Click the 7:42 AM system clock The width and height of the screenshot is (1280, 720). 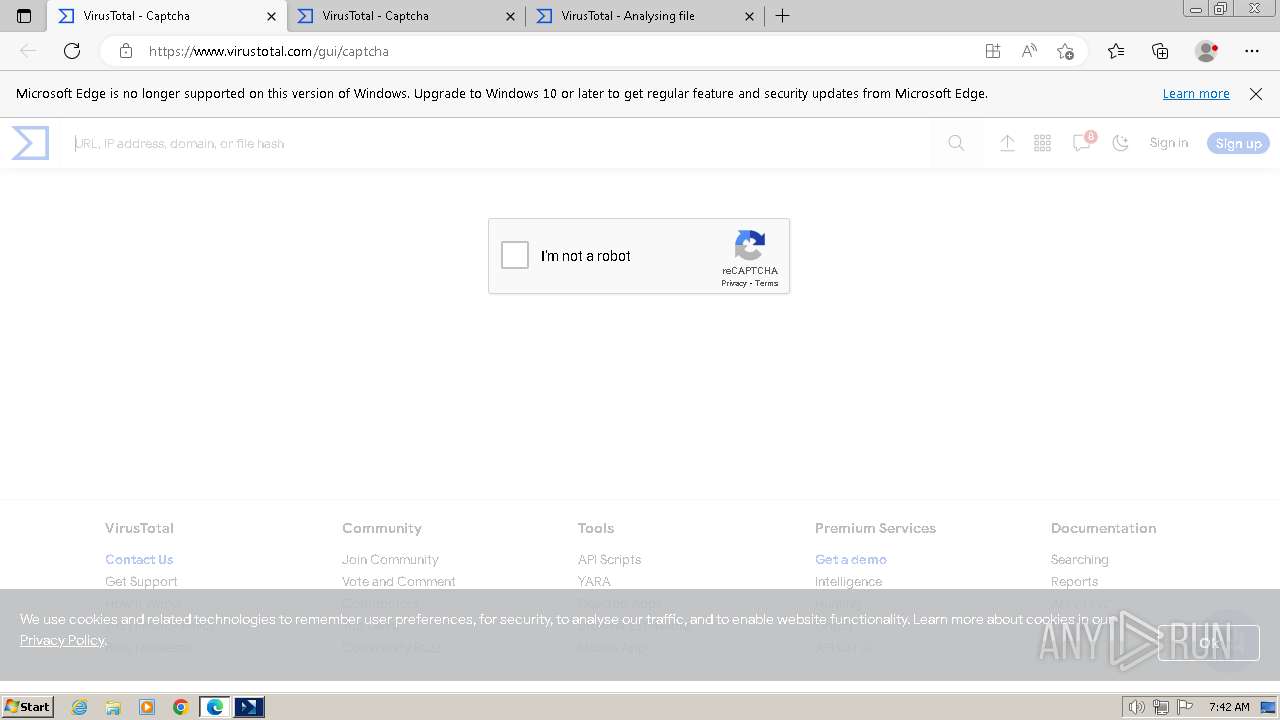click(1229, 707)
